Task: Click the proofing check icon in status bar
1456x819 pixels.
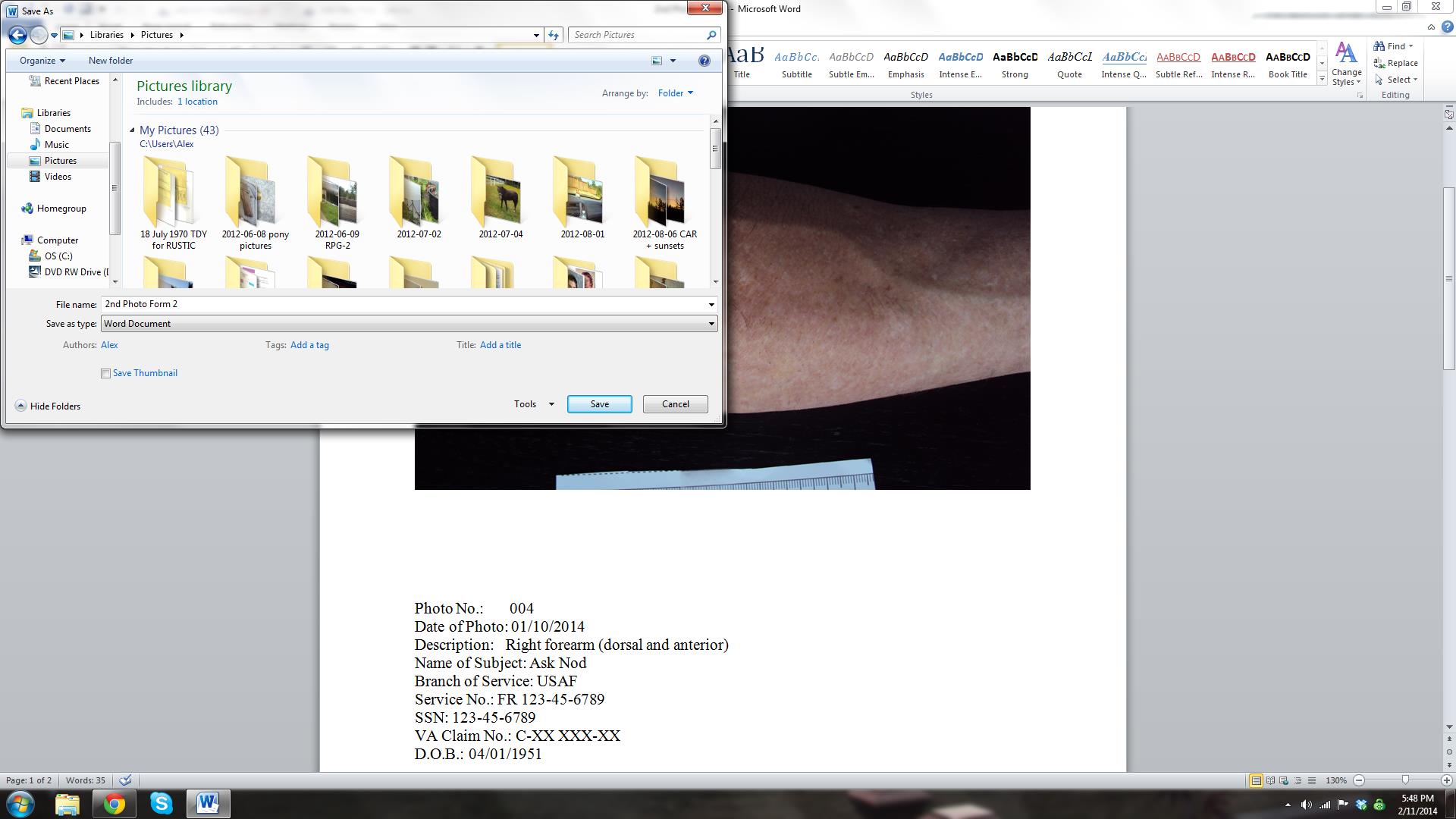Action: click(x=126, y=780)
